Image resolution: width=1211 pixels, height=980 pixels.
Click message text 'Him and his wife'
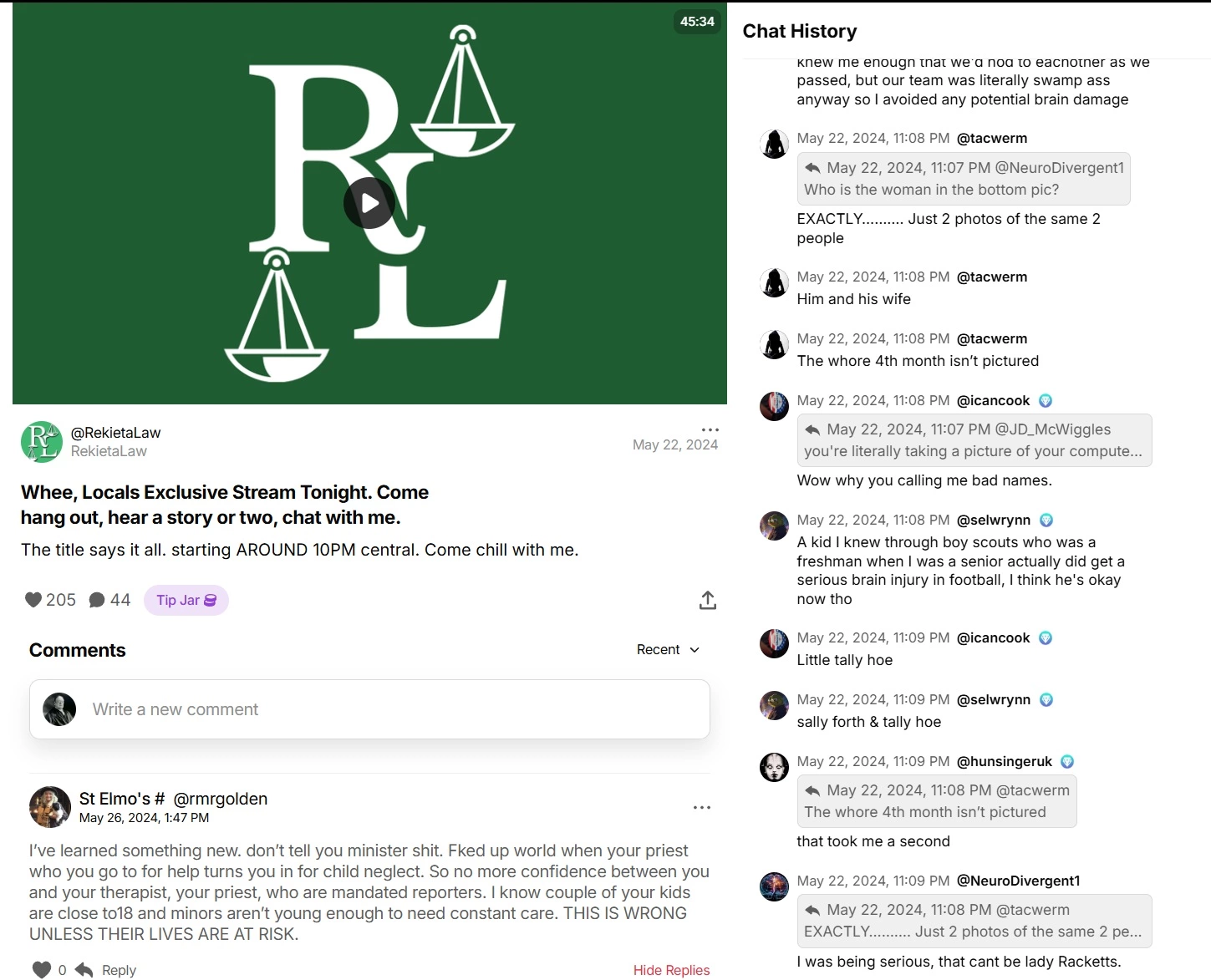click(853, 299)
